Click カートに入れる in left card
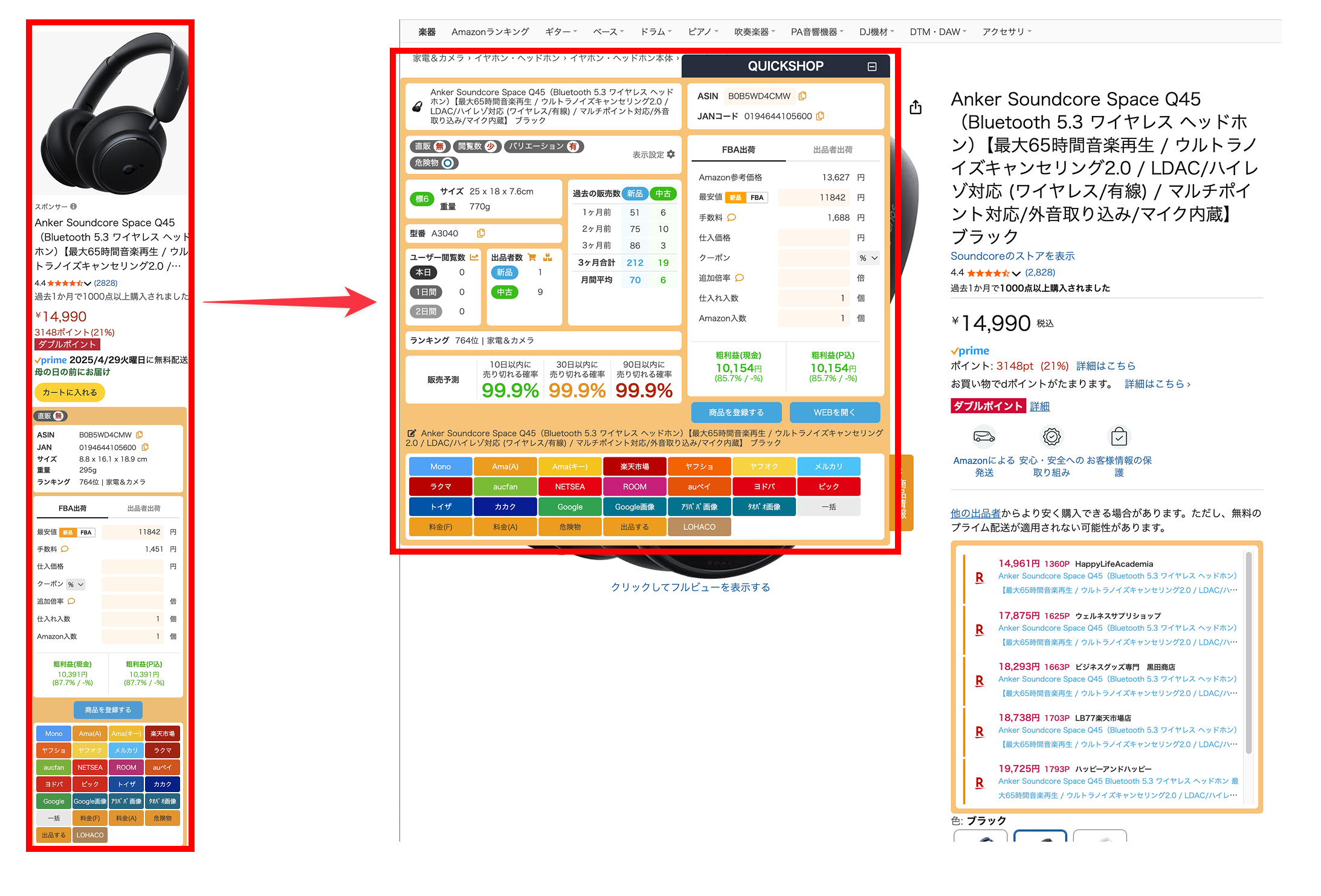The image size is (1321, 896). pyautogui.click(x=69, y=392)
